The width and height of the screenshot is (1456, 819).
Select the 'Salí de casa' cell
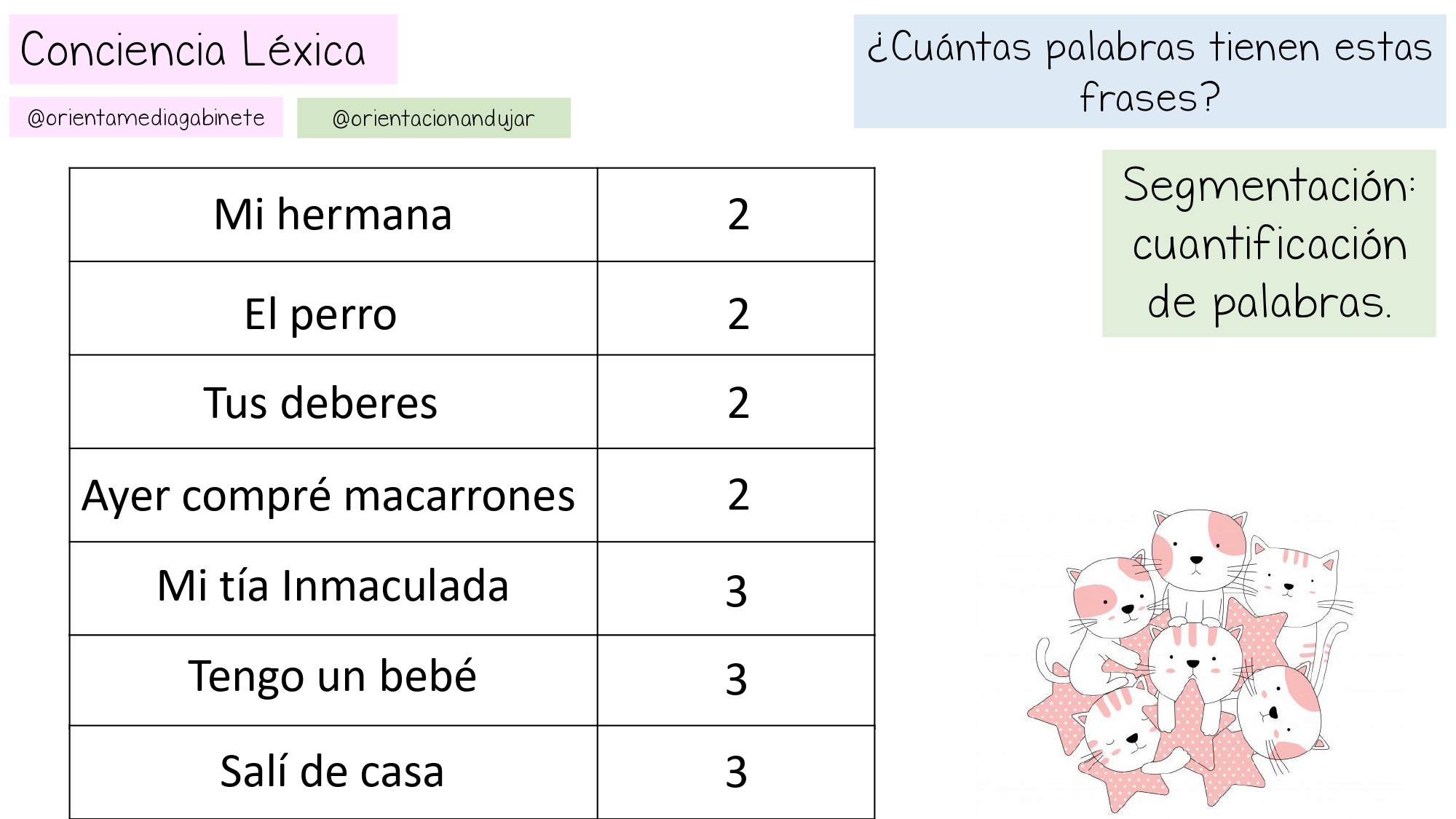click(x=332, y=772)
